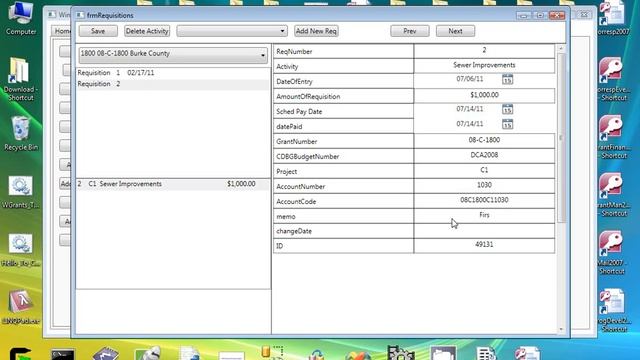Image resolution: width=640 pixels, height=360 pixels.
Task: Click the Save button
Action: (98, 31)
